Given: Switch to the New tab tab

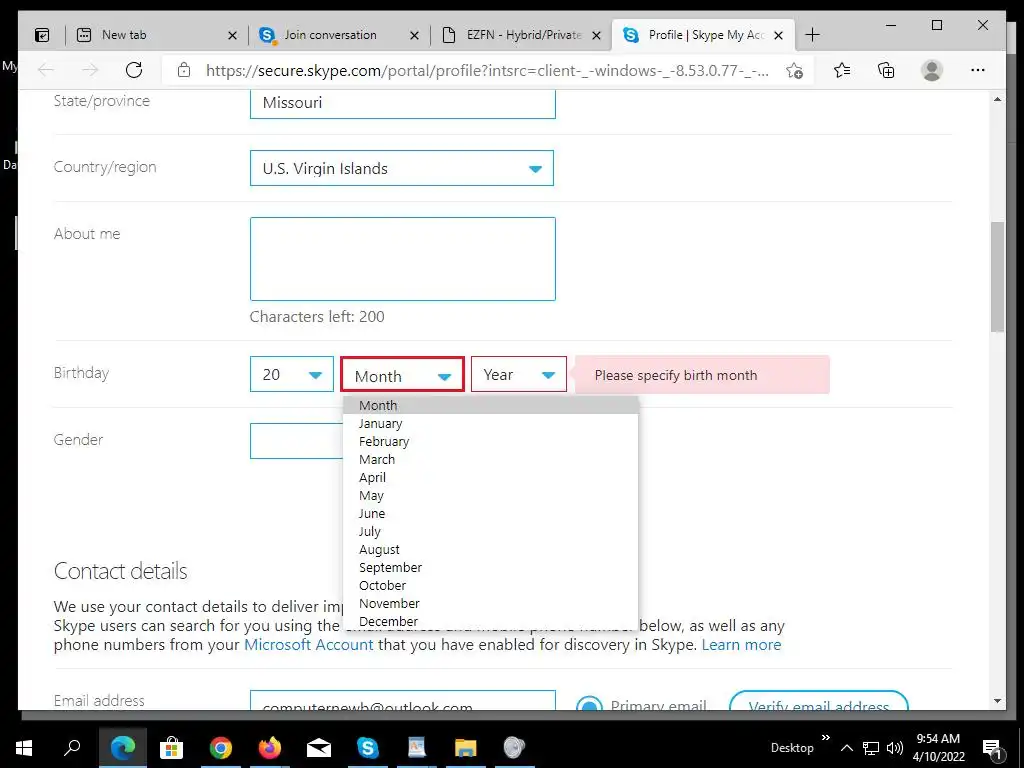Looking at the screenshot, I should pos(157,35).
